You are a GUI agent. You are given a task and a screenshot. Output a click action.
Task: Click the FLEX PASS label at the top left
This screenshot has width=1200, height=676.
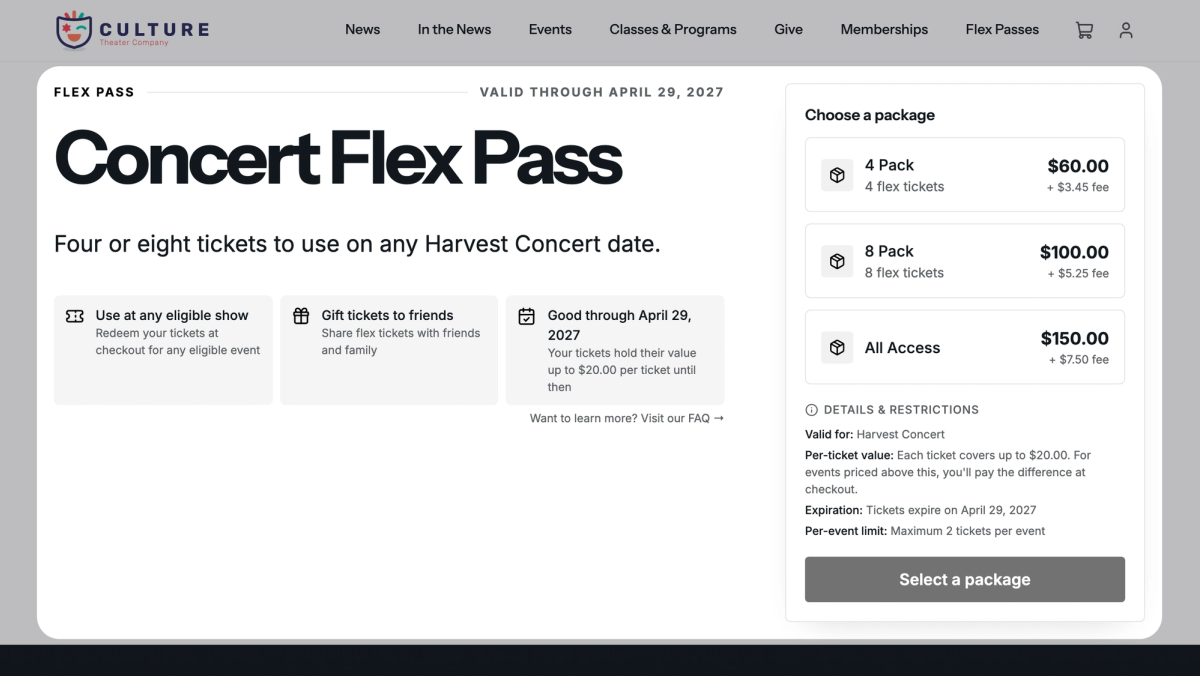coord(94,92)
